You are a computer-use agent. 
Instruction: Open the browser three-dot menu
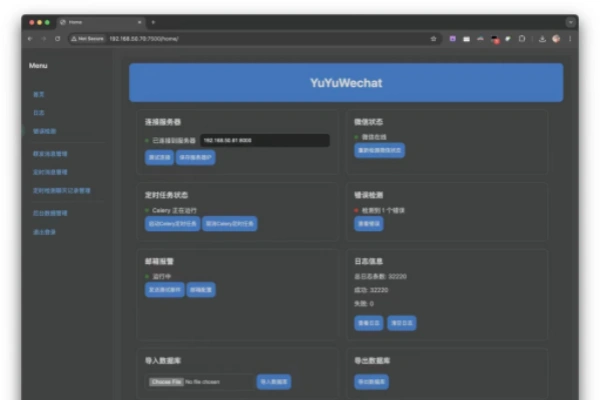571,38
